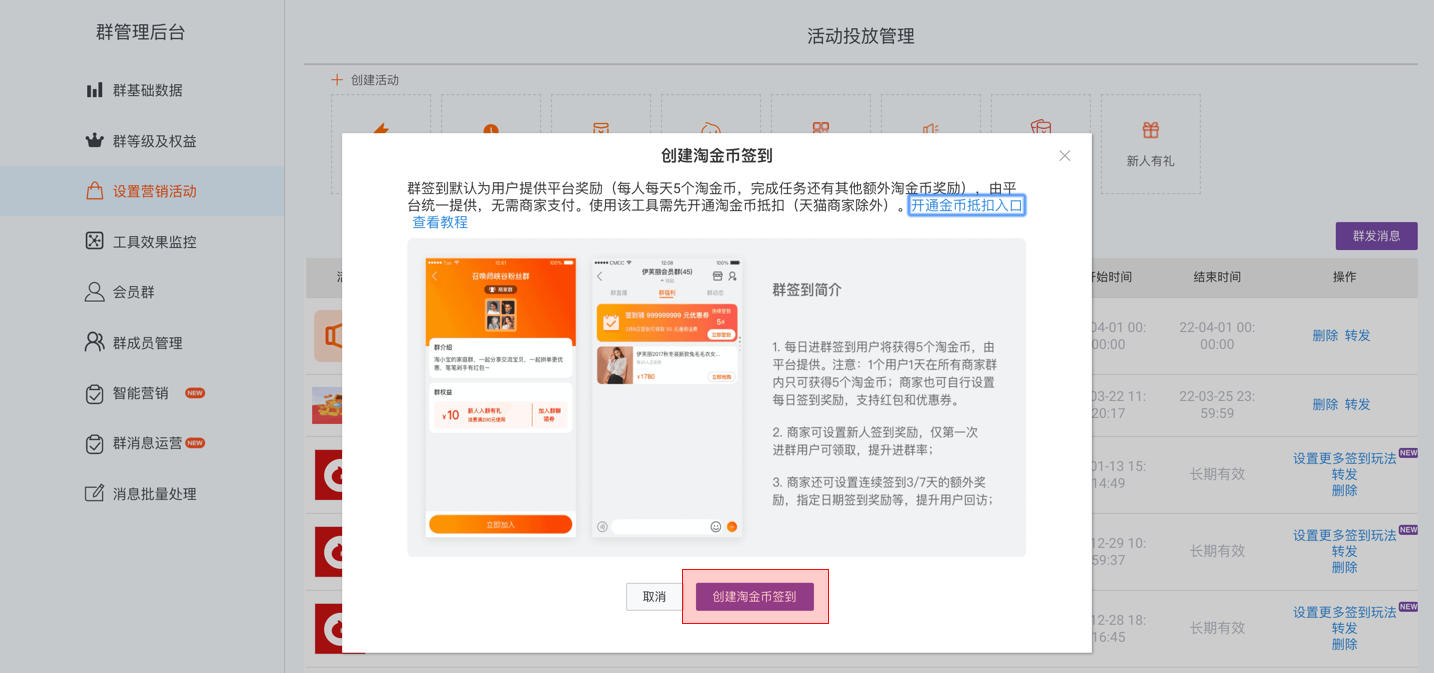This screenshot has width=1434, height=673.
Task: Click the 长期有效 cell in 01-13 row
Action: pyautogui.click(x=1217, y=475)
